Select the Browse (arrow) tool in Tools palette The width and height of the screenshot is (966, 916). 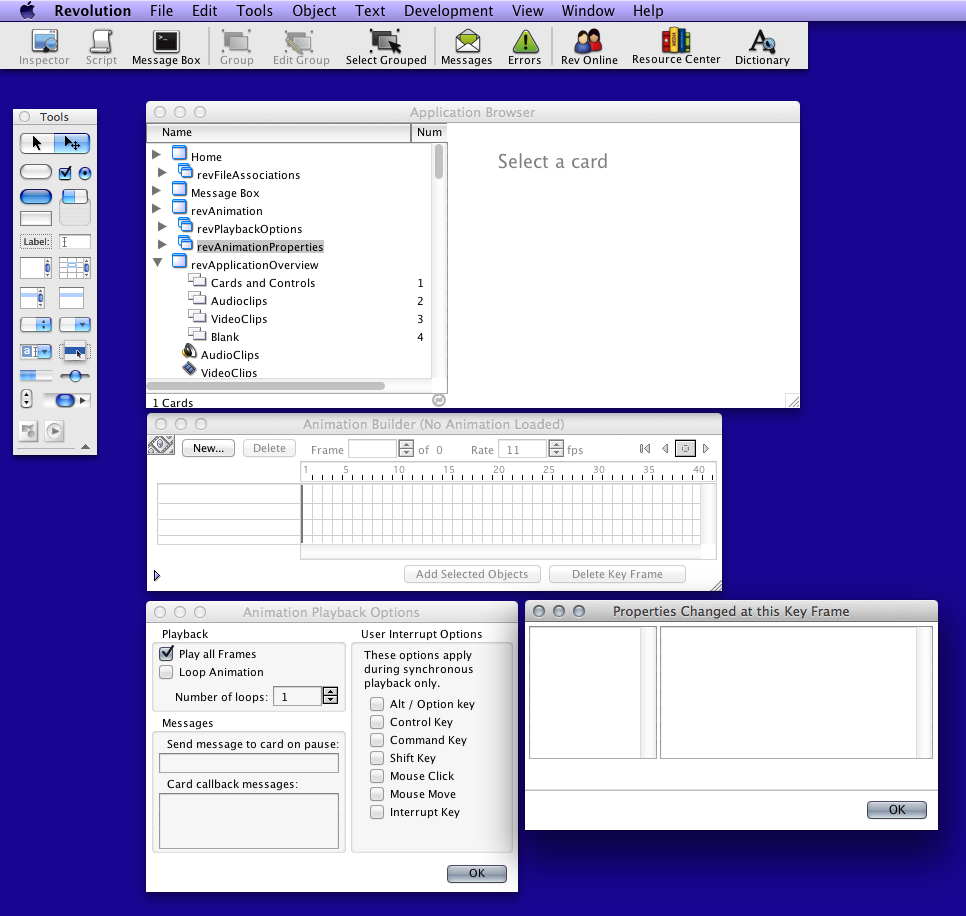(37, 144)
